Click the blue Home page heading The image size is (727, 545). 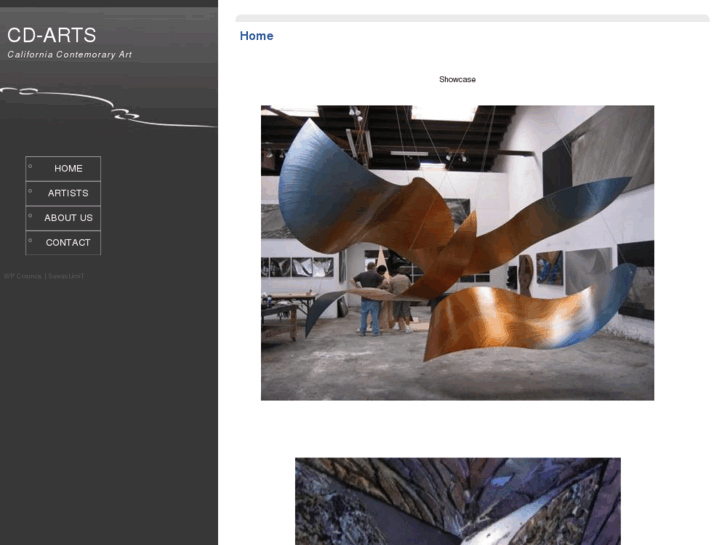(256, 36)
